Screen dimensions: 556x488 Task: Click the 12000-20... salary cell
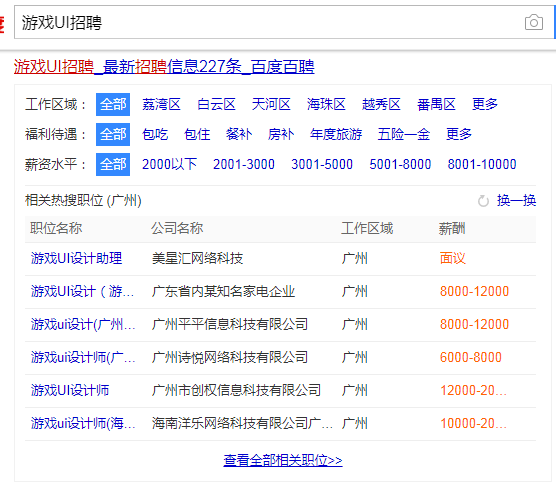[473, 390]
